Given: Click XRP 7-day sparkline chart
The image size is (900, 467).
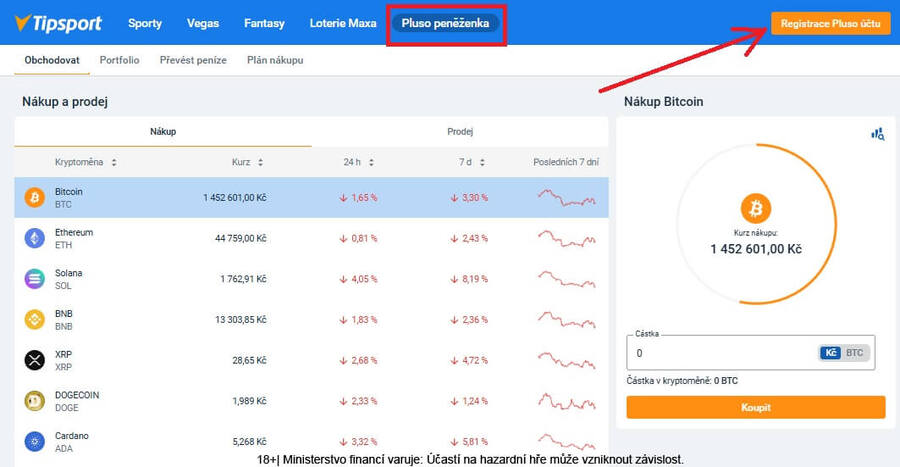Looking at the screenshot, I should pos(567,360).
